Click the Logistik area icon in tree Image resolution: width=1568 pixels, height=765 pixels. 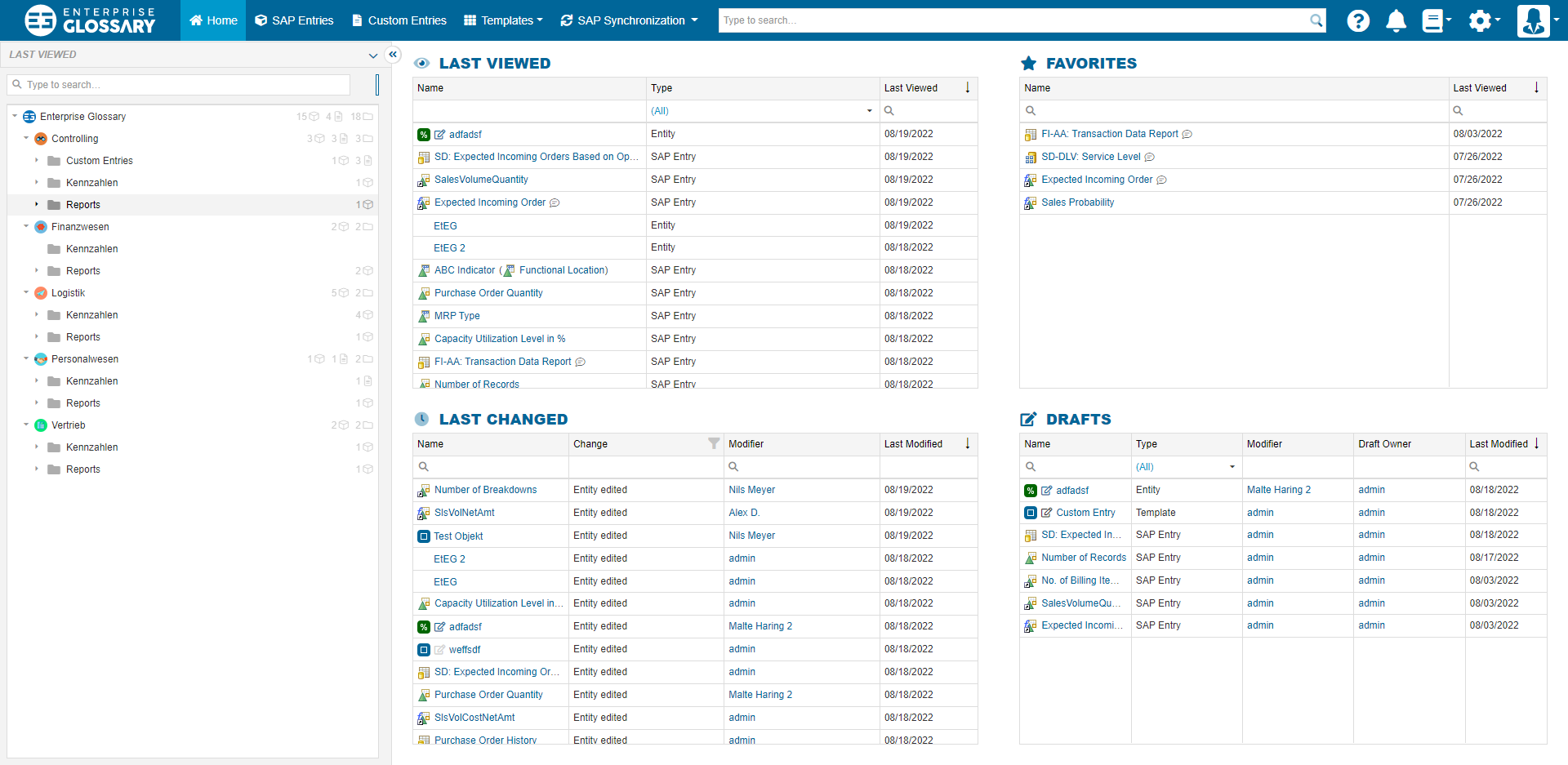[x=41, y=293]
